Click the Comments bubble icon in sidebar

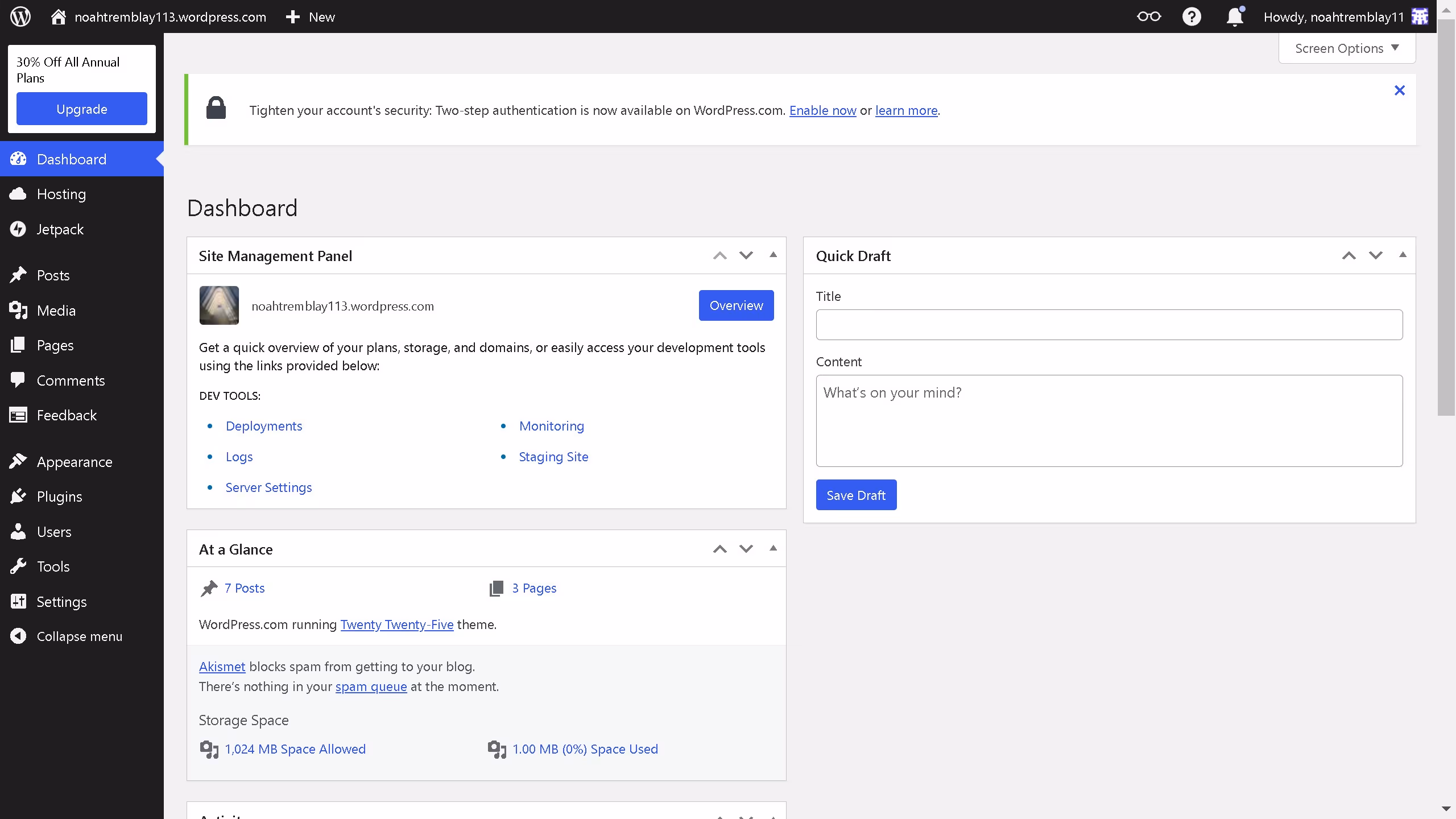18,380
